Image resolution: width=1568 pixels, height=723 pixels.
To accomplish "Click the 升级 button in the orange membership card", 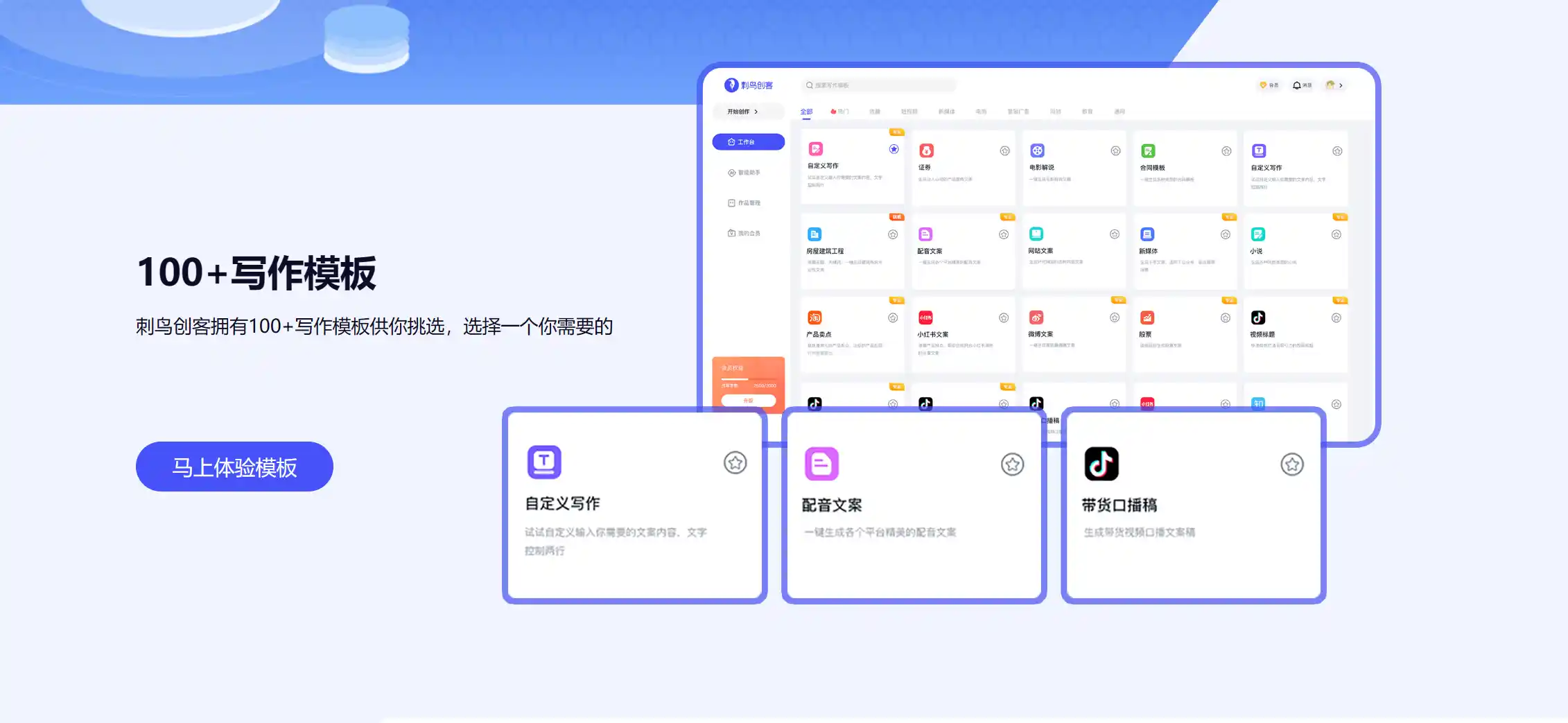I will pos(749,401).
